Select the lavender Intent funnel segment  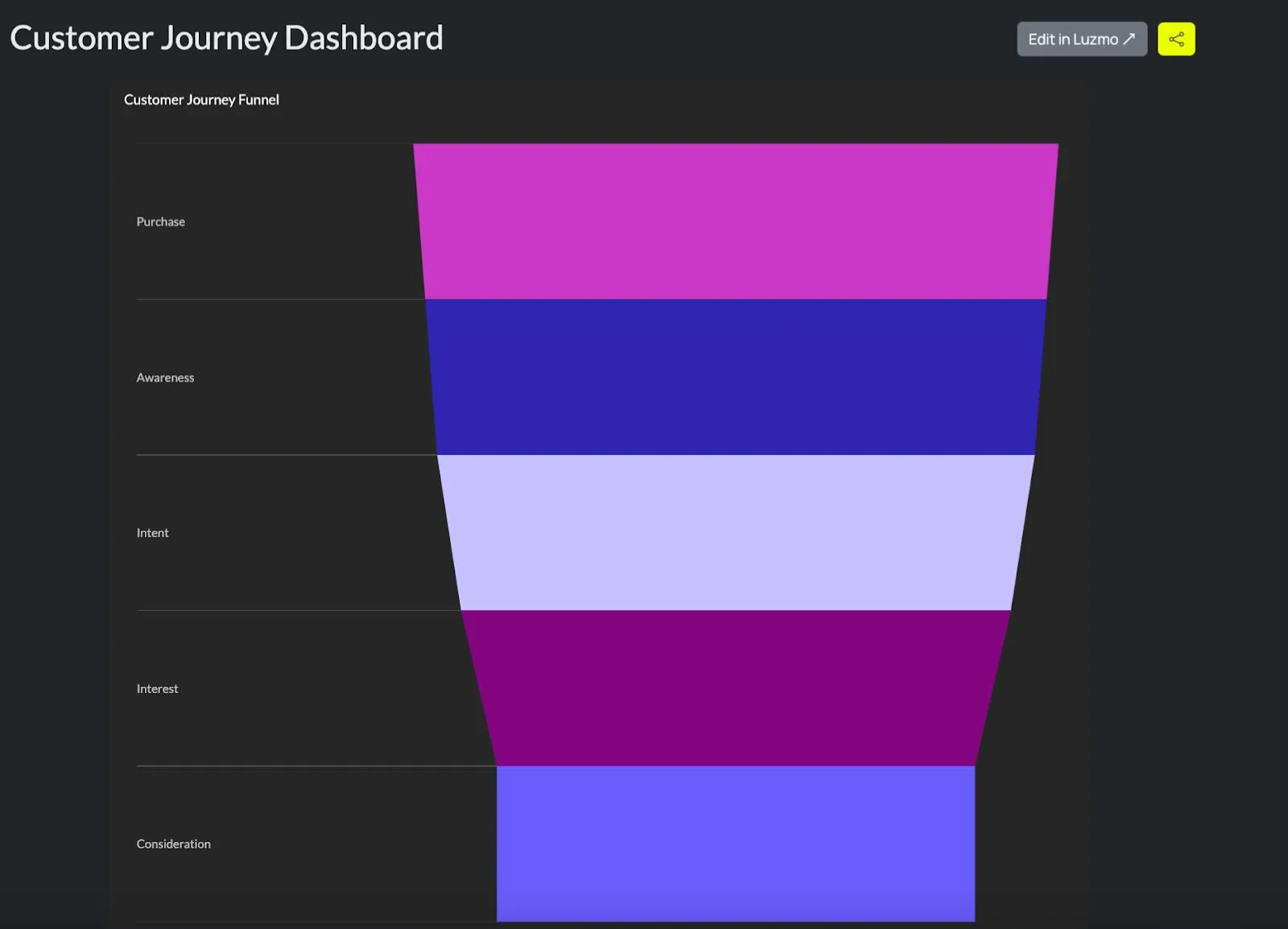(x=736, y=532)
